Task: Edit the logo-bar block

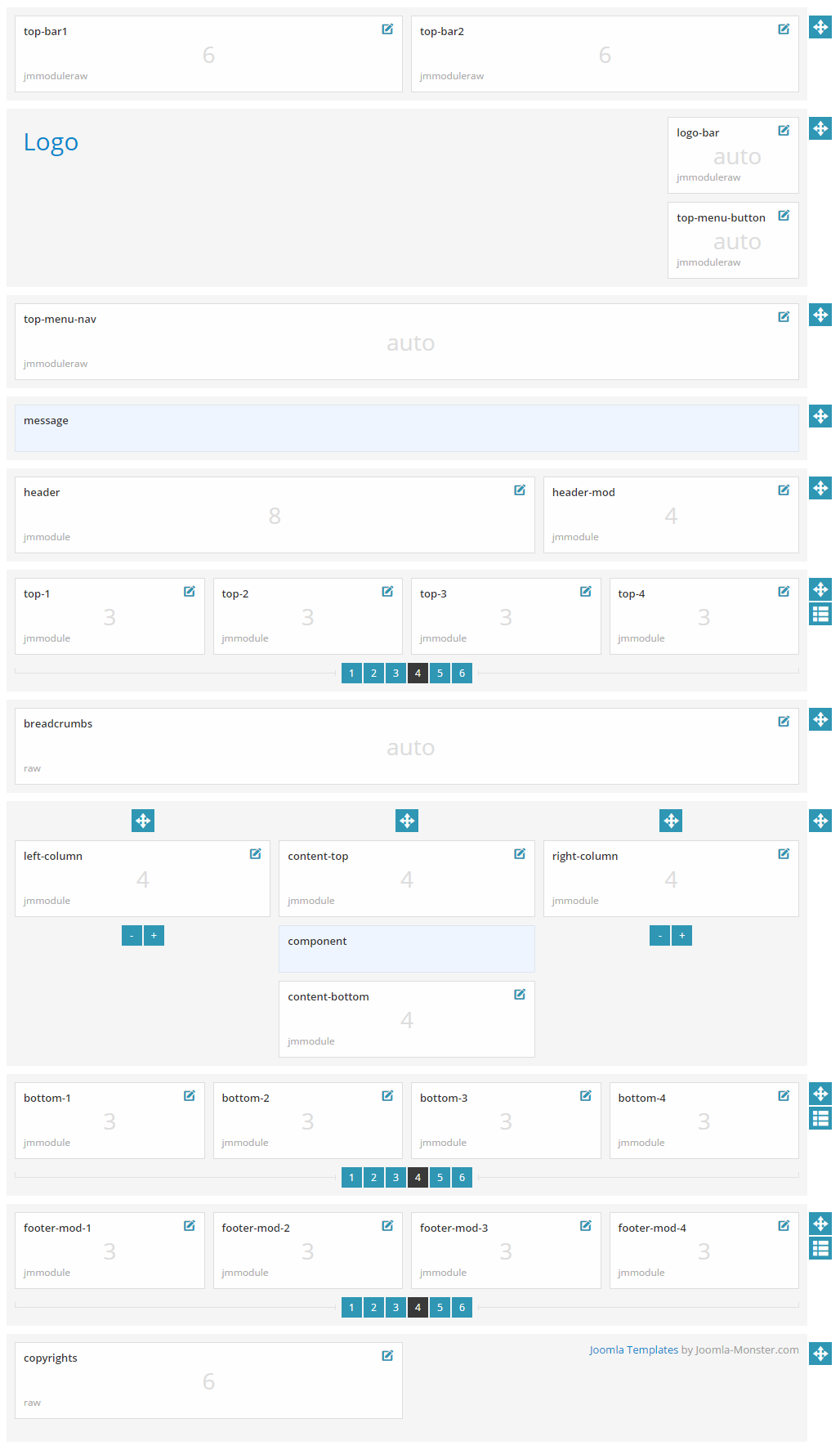Action: pos(784,131)
